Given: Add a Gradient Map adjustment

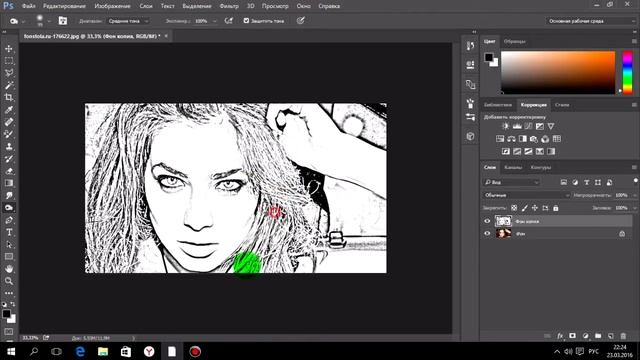Looking at the screenshot, I should click(551, 152).
